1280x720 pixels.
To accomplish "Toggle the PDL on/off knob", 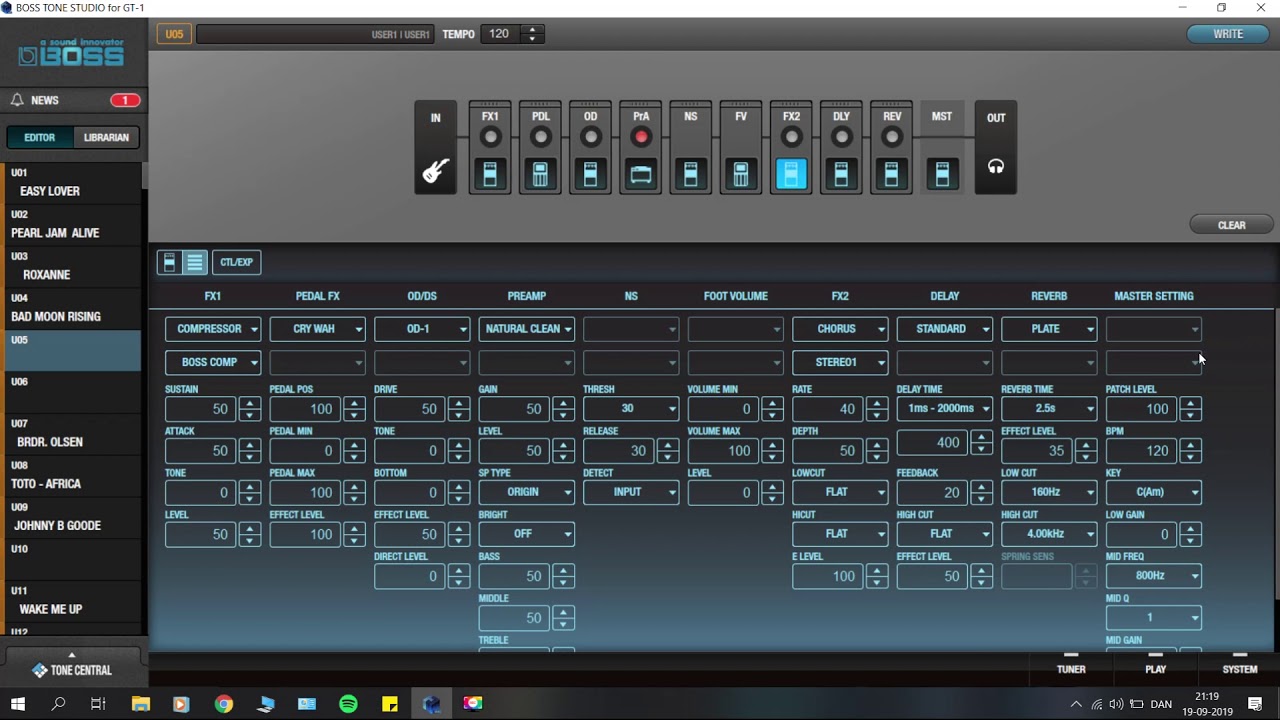I will click(540, 137).
